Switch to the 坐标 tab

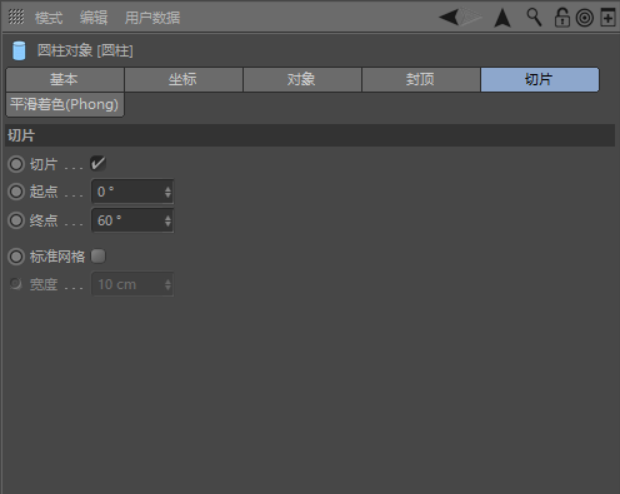click(x=183, y=79)
